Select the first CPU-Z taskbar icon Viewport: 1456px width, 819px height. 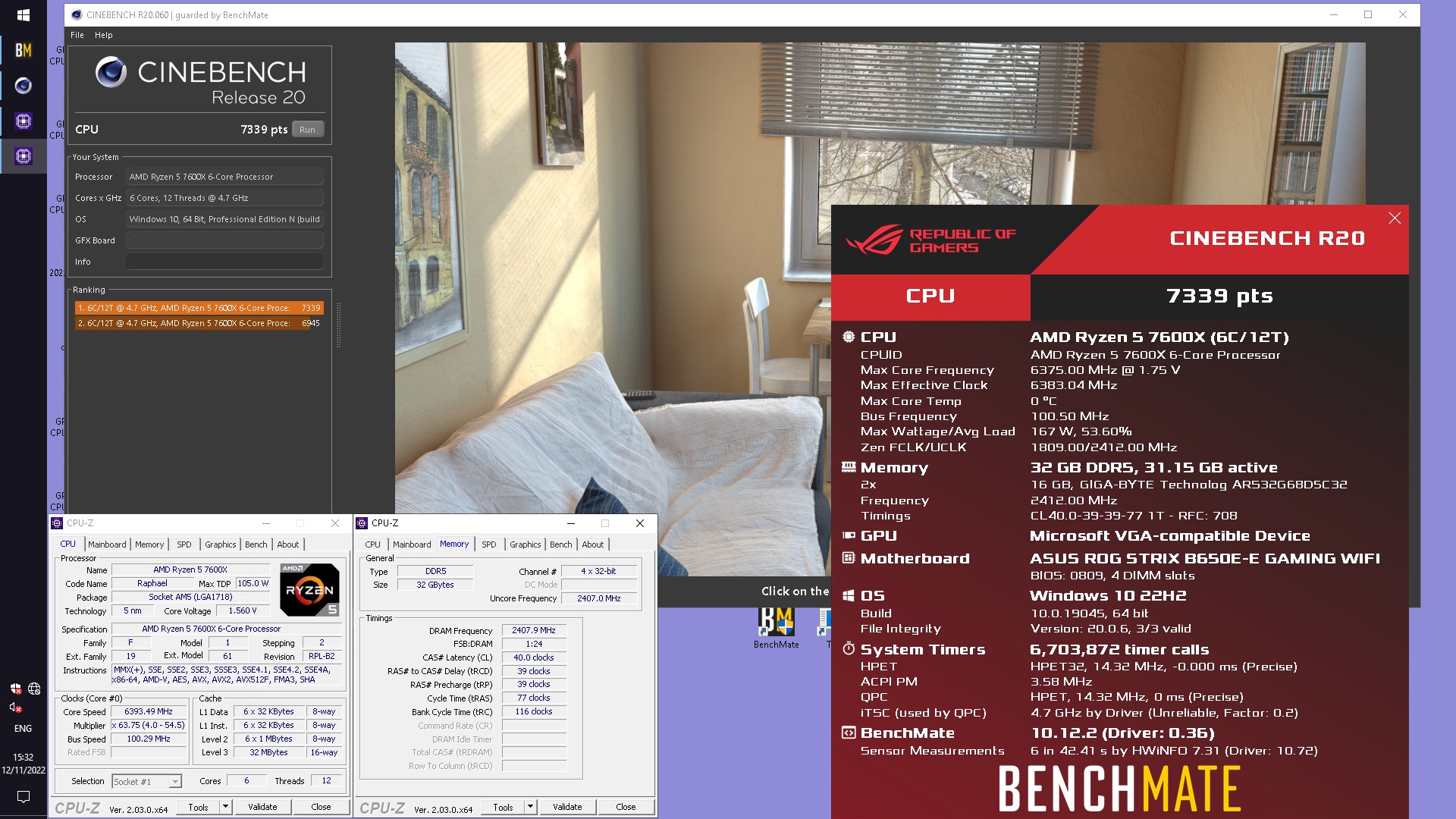23,121
